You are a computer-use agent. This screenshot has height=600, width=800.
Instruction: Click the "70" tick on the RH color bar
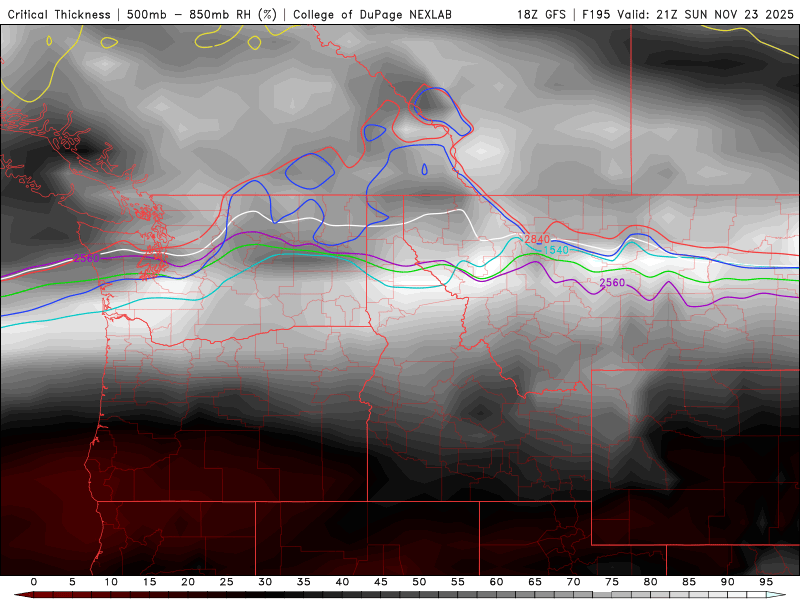point(573,582)
